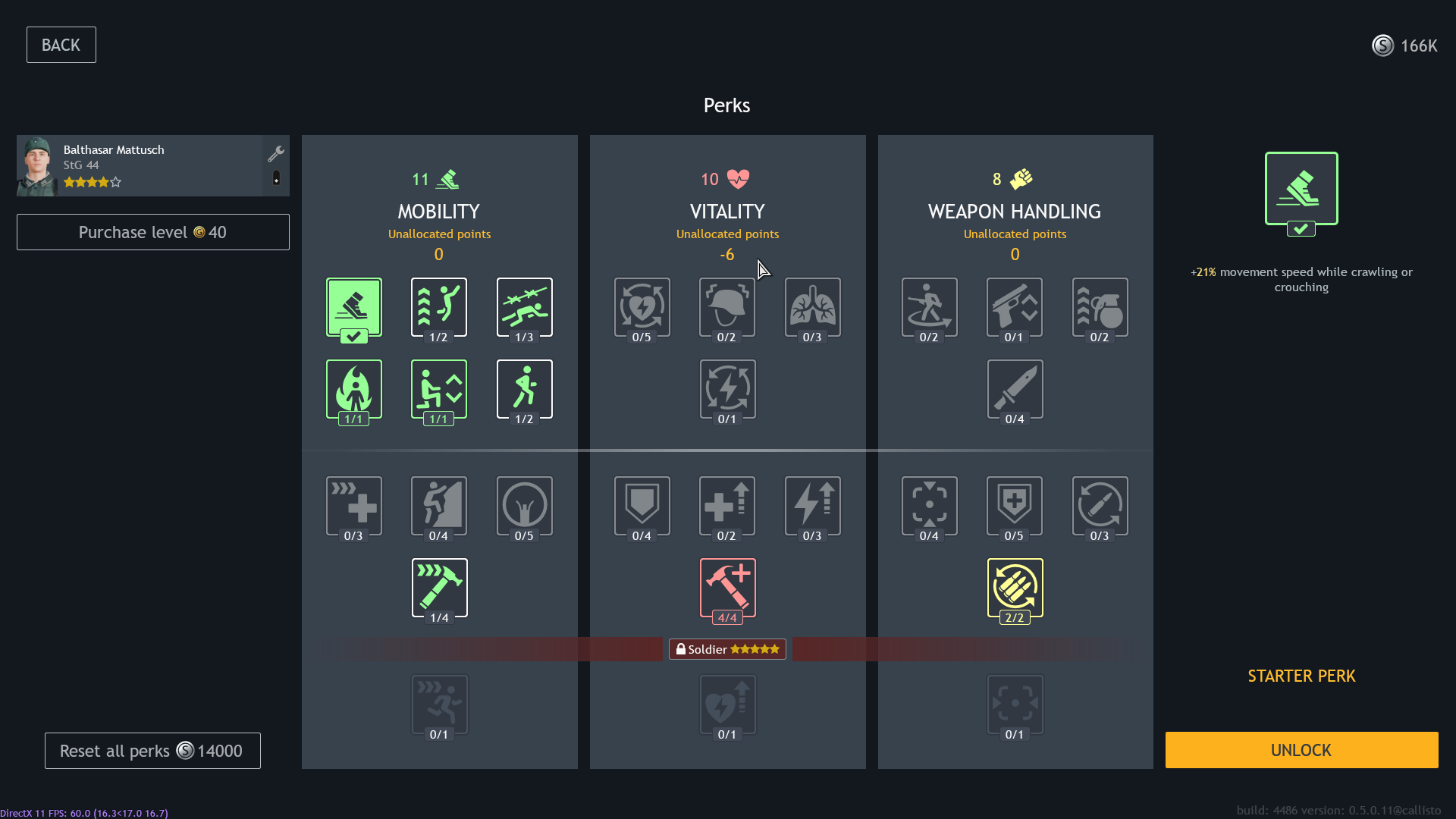Click Purchase level for 40

[x=153, y=232]
